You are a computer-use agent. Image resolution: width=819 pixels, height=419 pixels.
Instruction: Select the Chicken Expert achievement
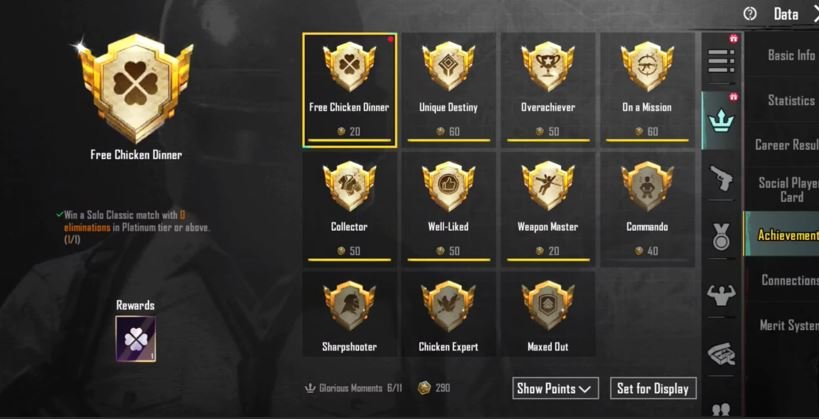(x=448, y=314)
